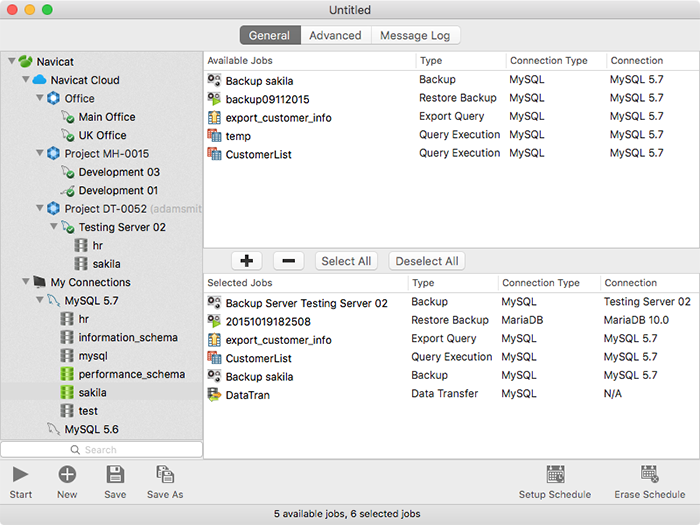Click the green sakila database icon under MySQL 5.7
The height and width of the screenshot is (525, 700).
(67, 392)
